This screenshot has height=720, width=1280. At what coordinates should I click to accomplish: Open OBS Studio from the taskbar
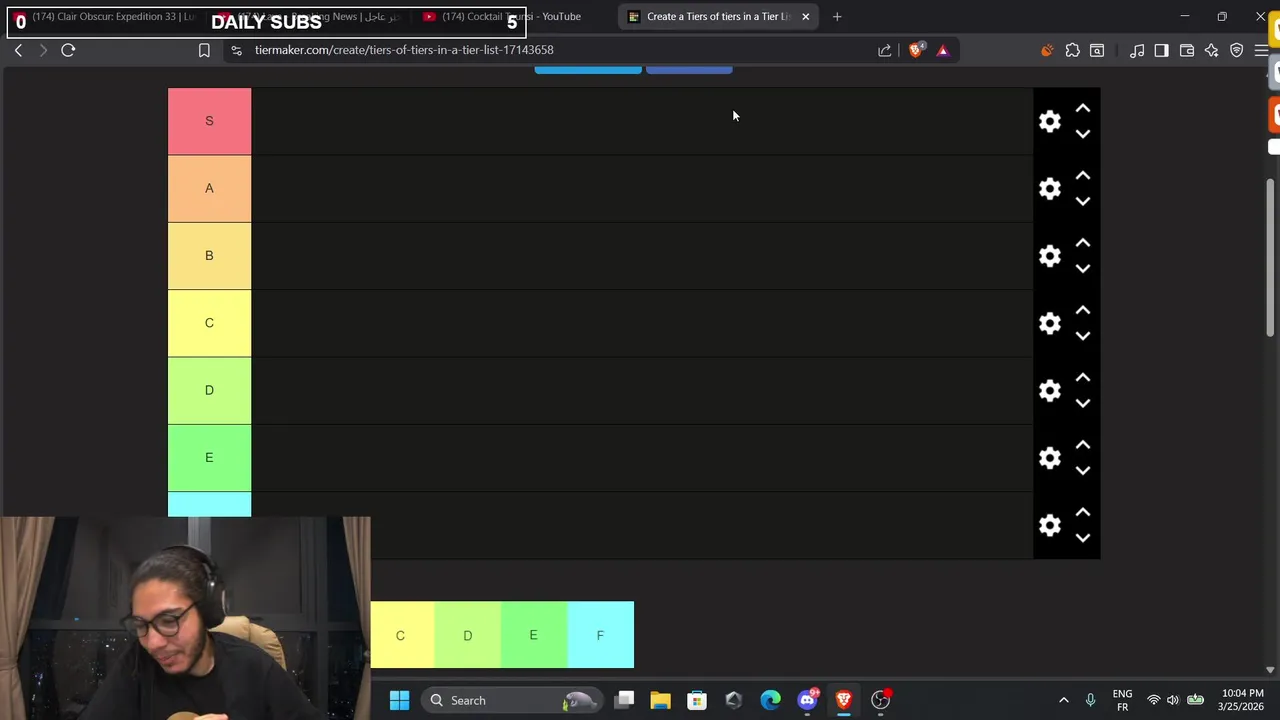[x=880, y=700]
